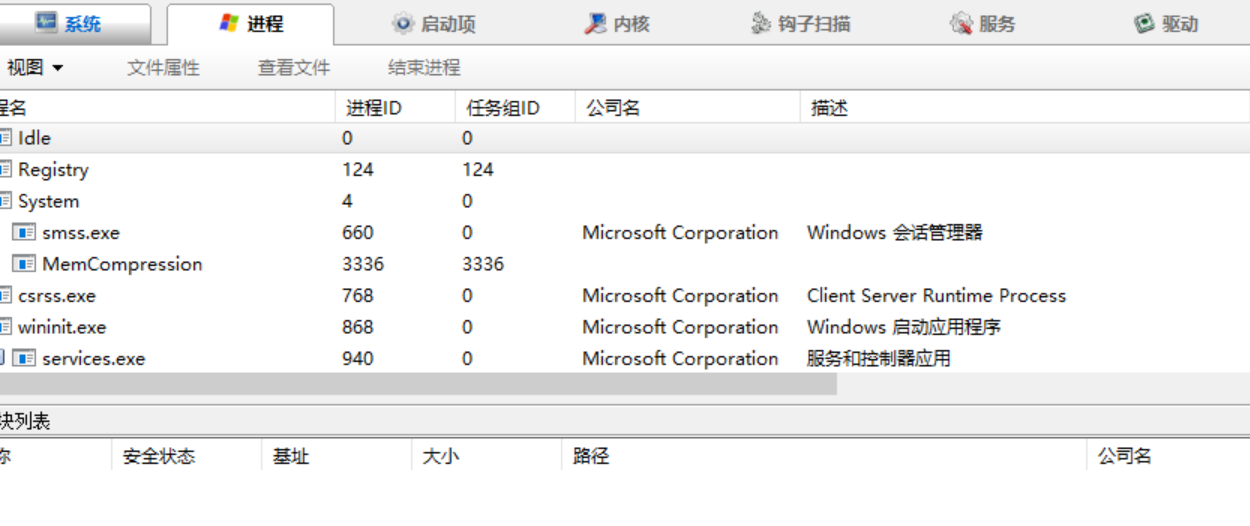
Task: Select the services.exe process row
Action: 625,358
